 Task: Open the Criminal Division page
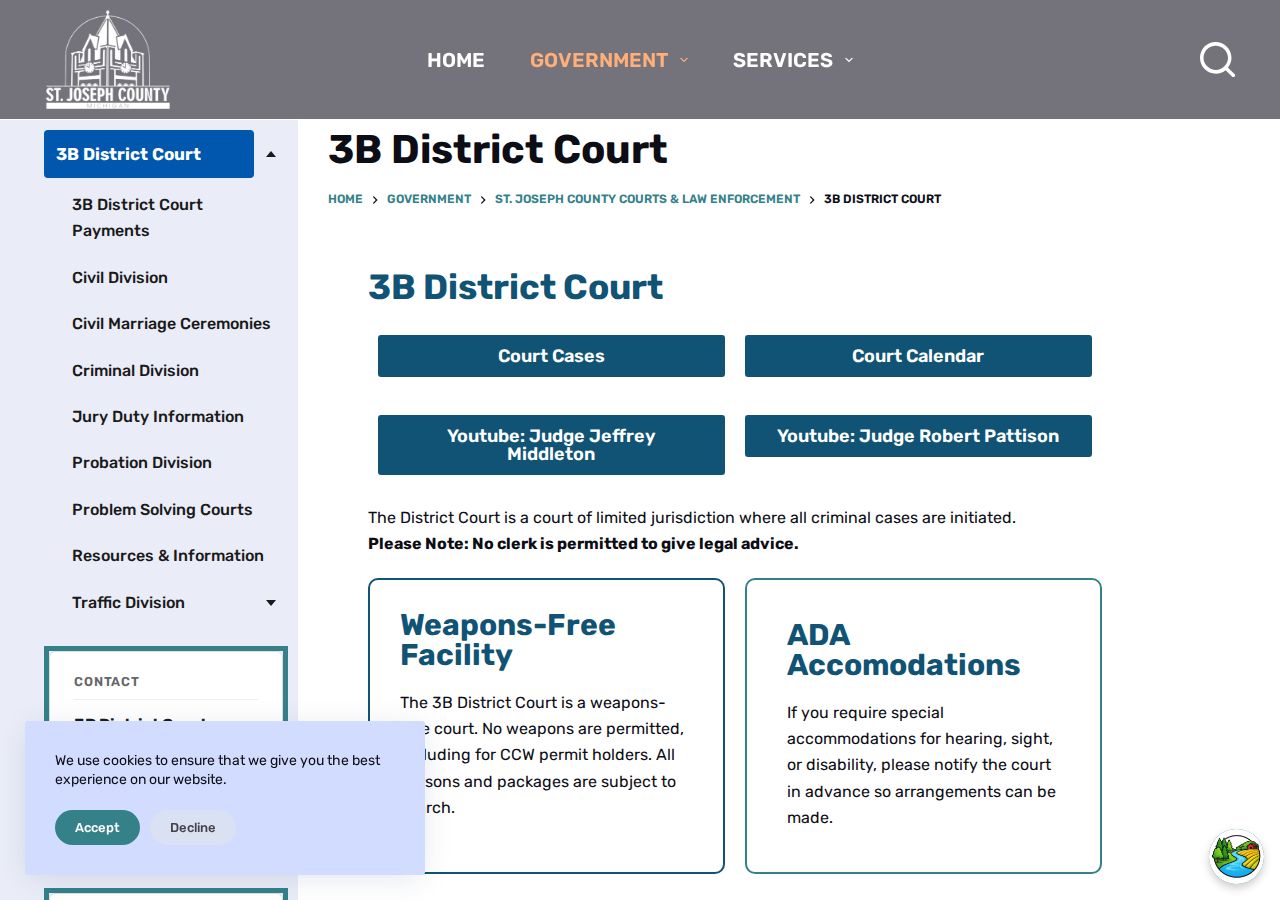pos(135,370)
